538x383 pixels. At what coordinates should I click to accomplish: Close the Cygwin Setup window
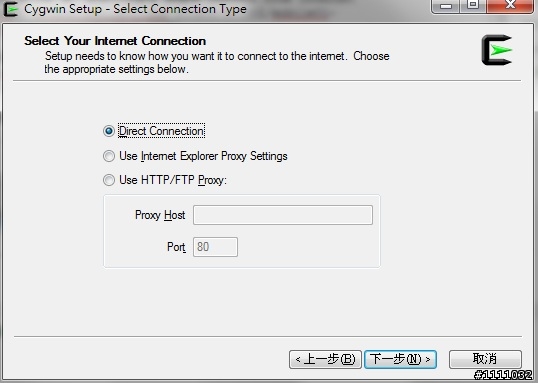coord(510,6)
